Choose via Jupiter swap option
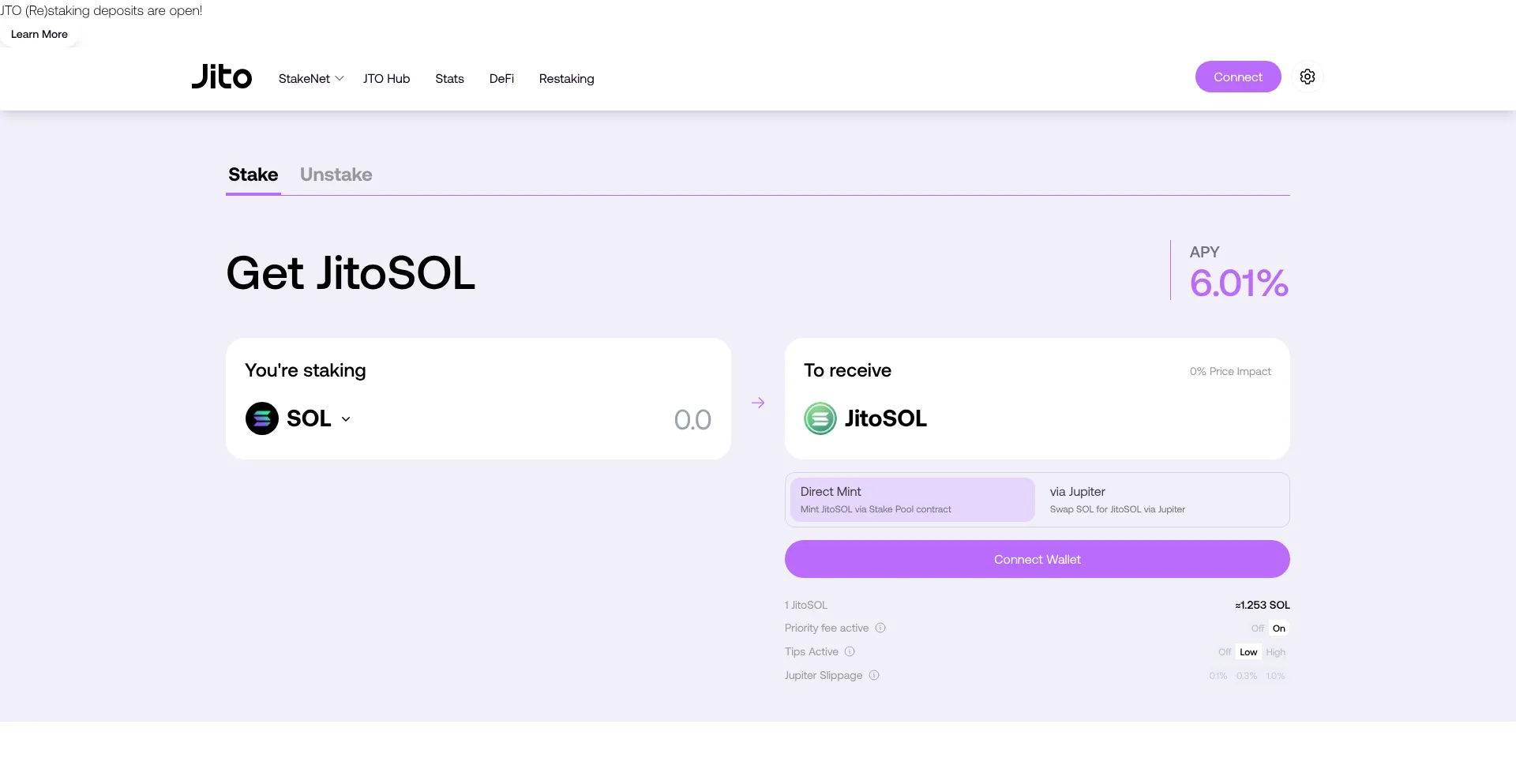The height and width of the screenshot is (784, 1516). point(1161,500)
